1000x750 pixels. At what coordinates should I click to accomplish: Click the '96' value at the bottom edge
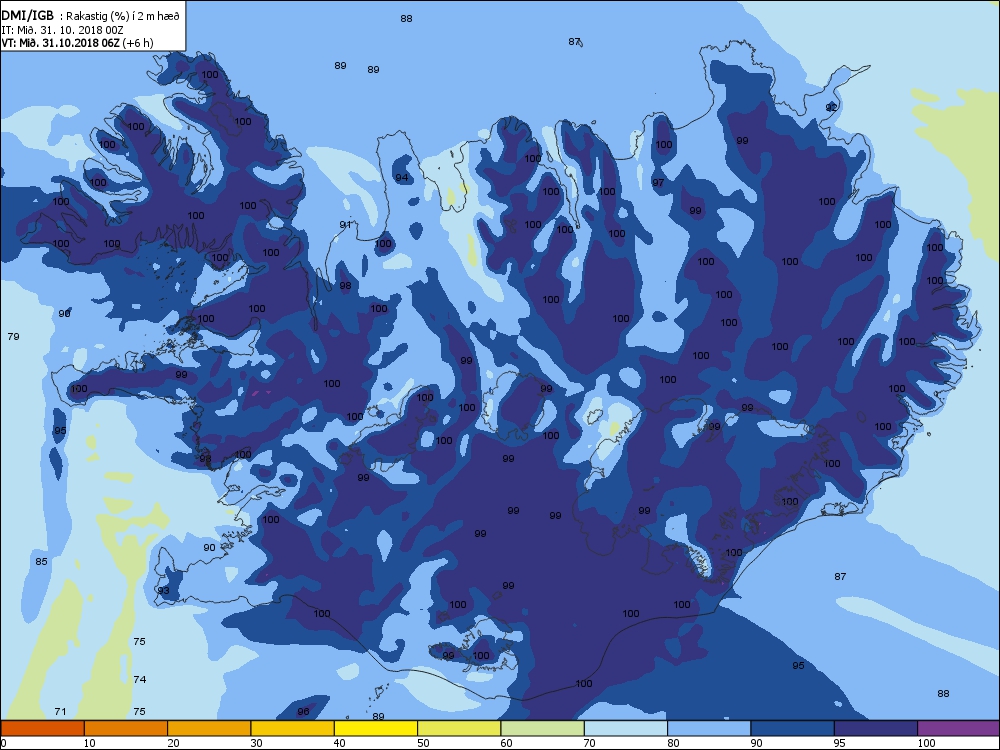point(303,711)
